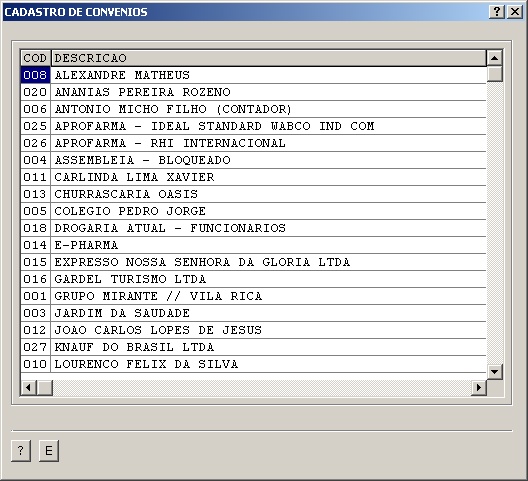Viewport: 528px width, 481px height.
Task: Click code cell 010
Action: point(35,364)
